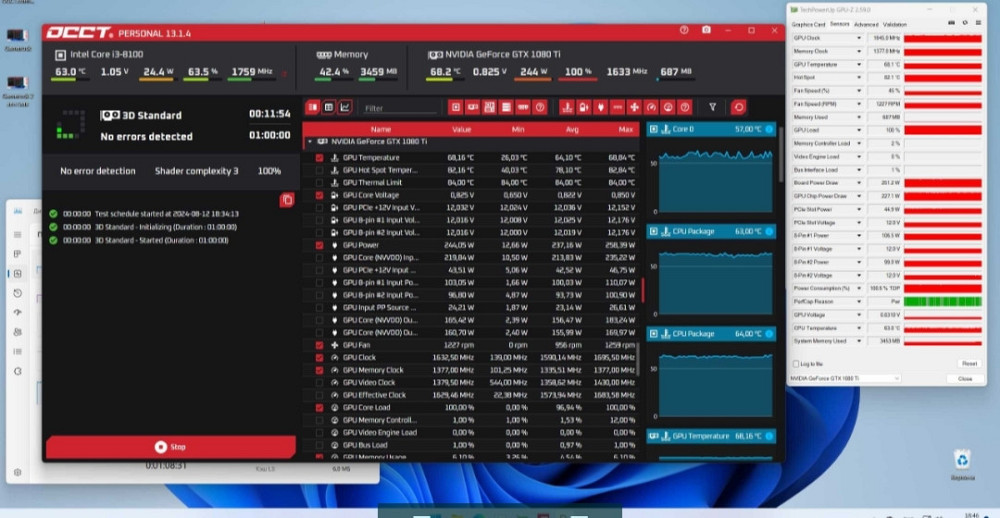Click the copy log icon above test log

tap(287, 200)
